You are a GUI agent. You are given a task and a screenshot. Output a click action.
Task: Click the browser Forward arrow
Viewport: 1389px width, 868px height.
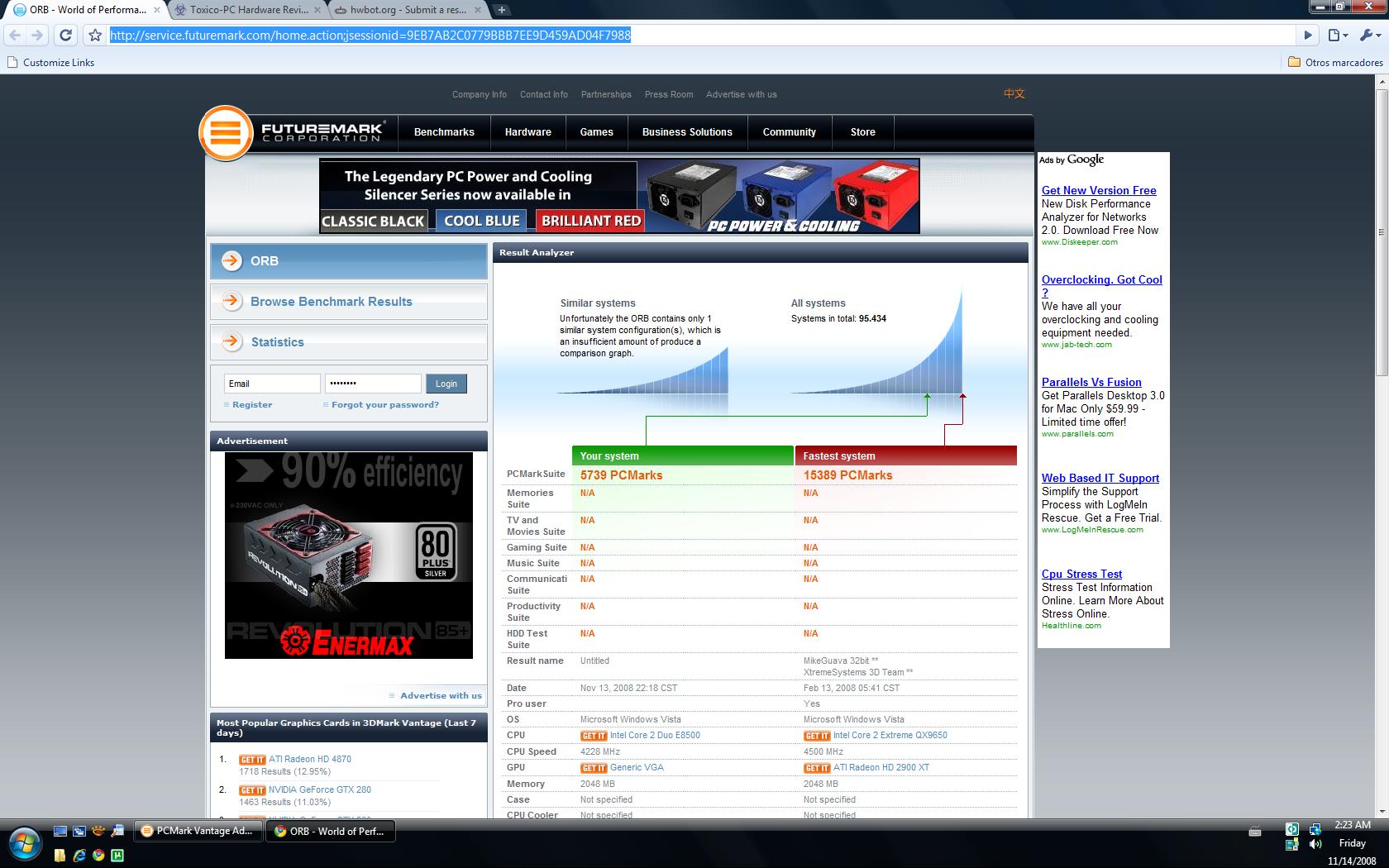click(x=36, y=35)
